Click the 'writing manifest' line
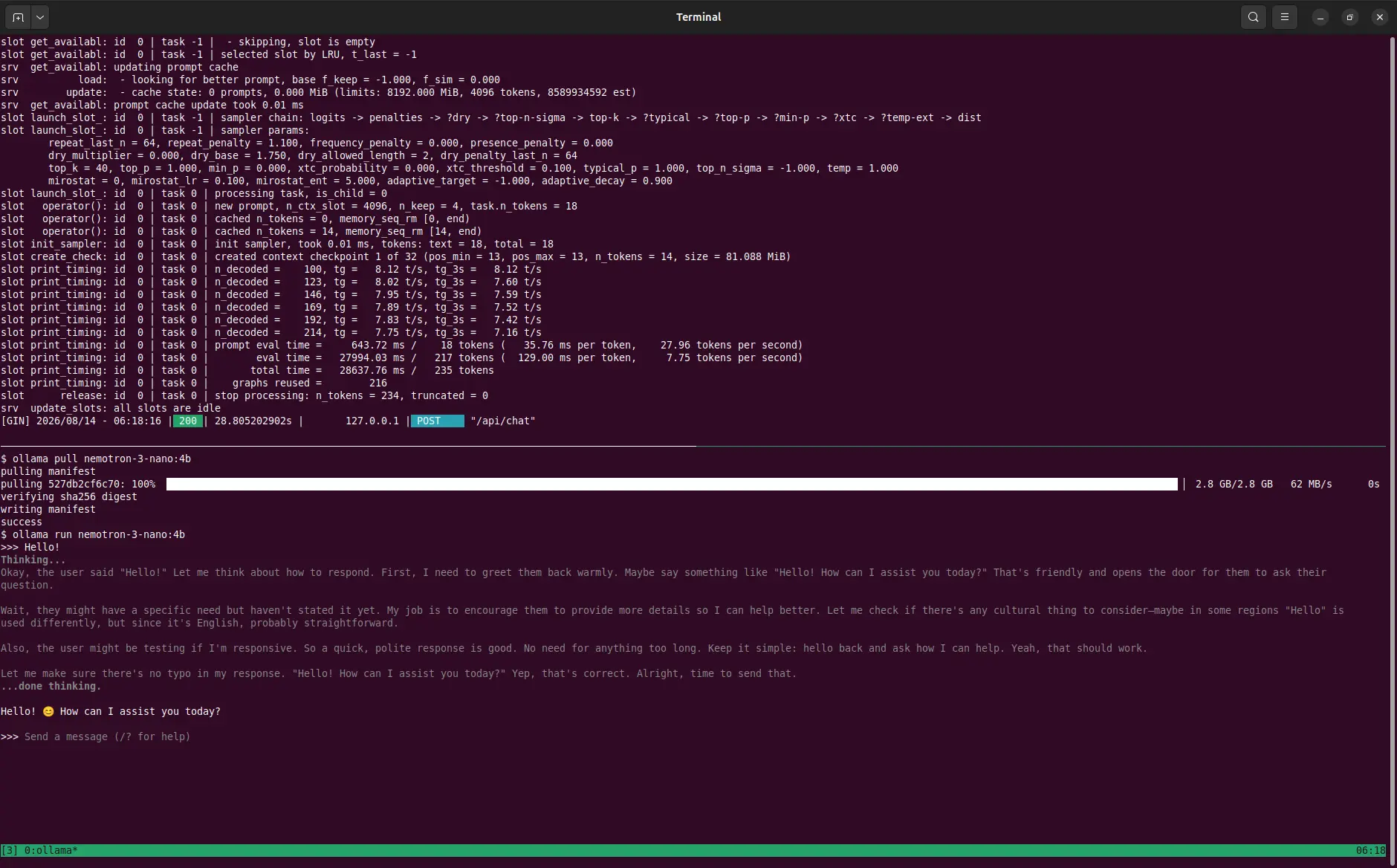Image resolution: width=1397 pixels, height=868 pixels. click(48, 509)
